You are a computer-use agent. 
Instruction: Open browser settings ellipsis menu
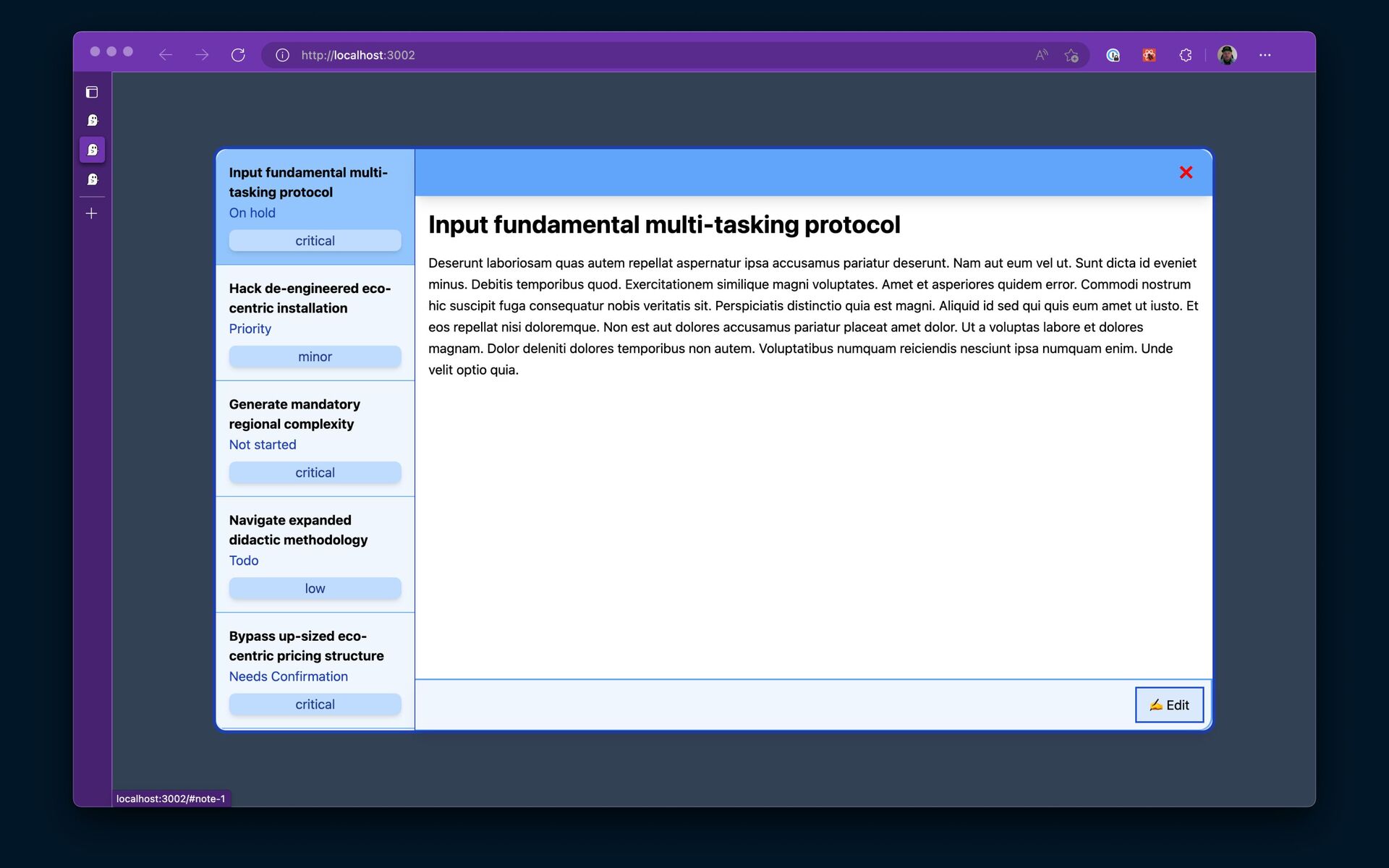tap(1265, 55)
